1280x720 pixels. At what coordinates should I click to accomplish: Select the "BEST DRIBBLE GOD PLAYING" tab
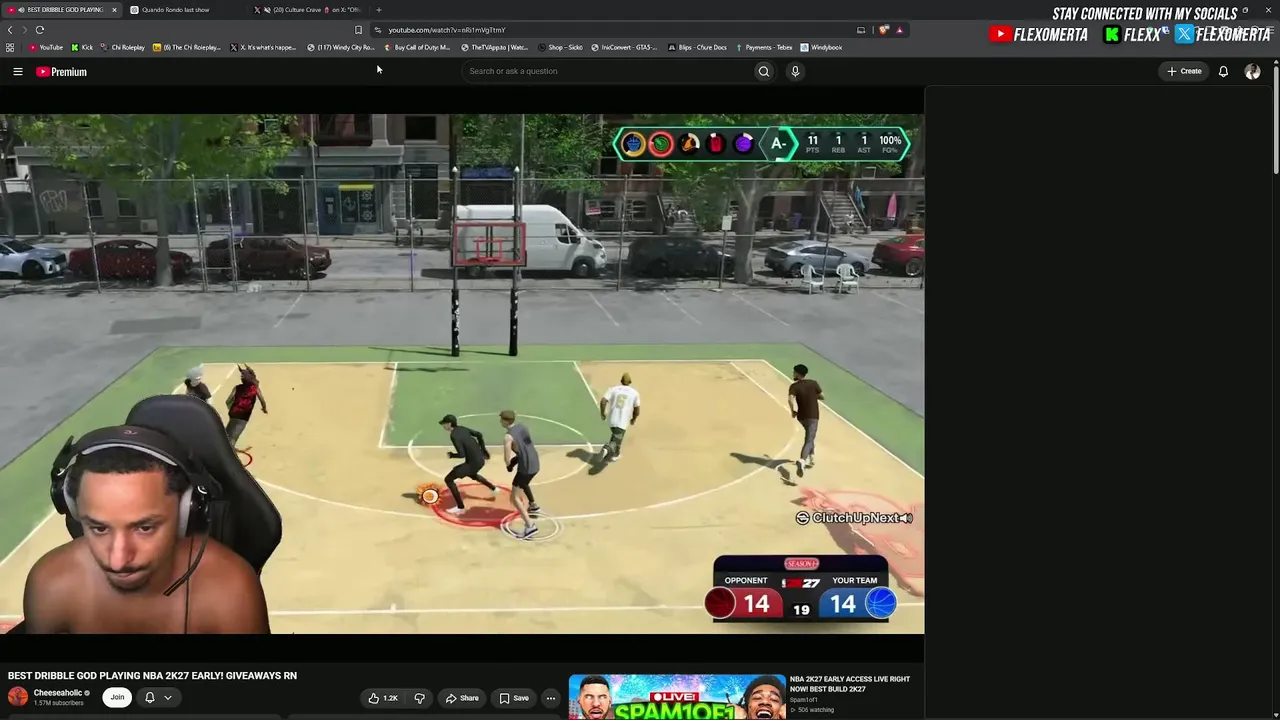coord(60,10)
